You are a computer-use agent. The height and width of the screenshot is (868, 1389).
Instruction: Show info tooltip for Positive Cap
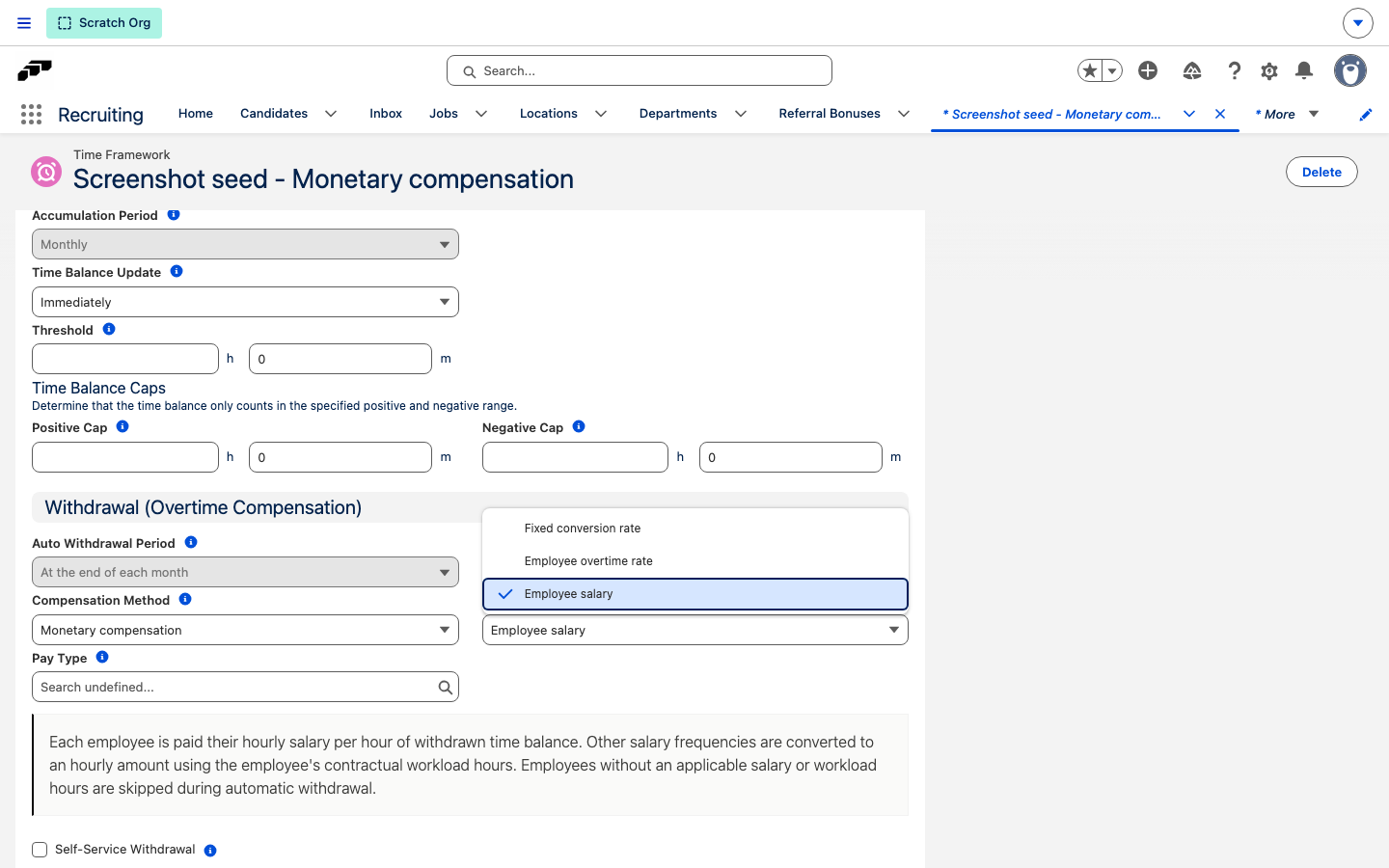[x=123, y=426]
